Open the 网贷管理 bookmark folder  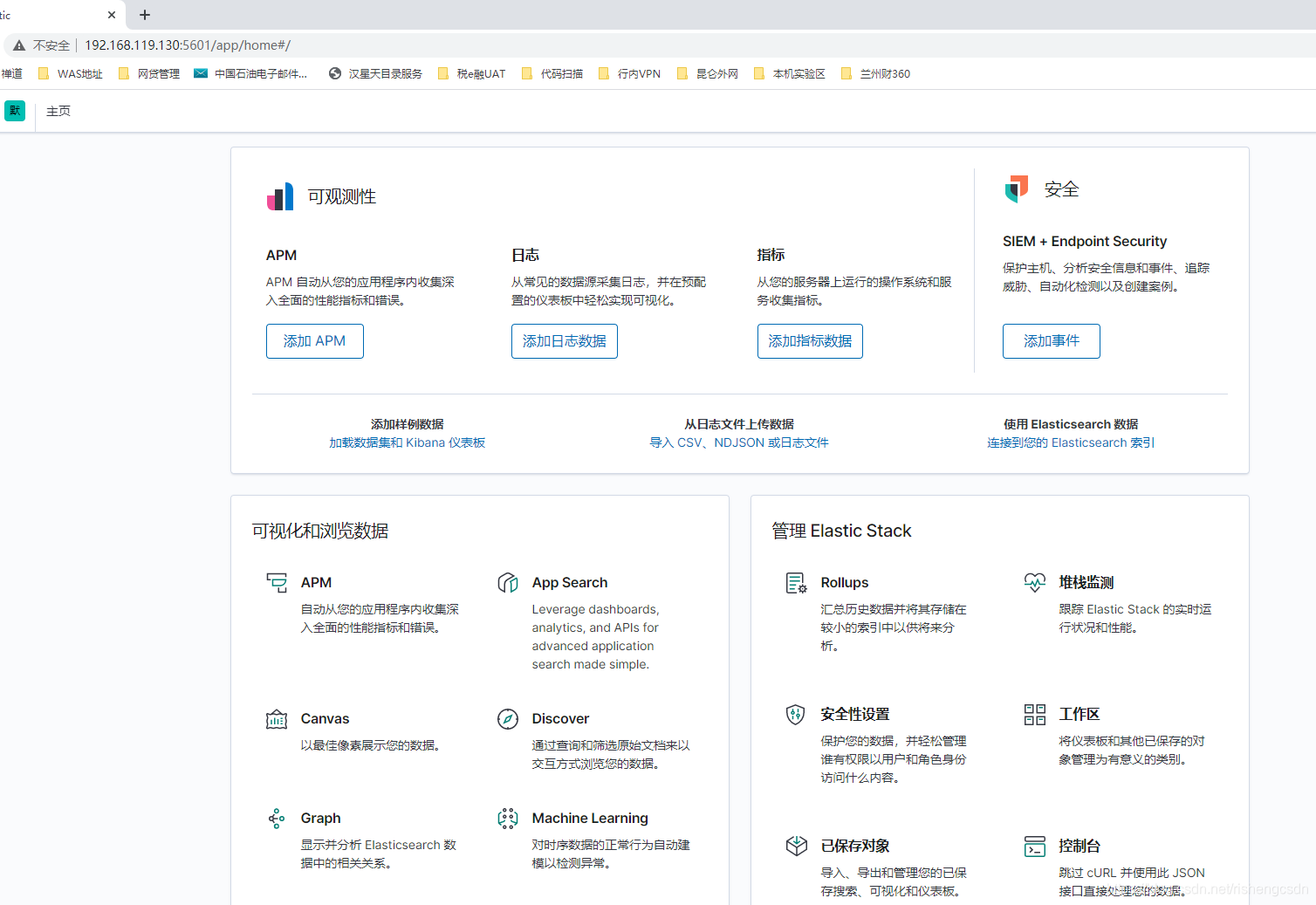[149, 74]
